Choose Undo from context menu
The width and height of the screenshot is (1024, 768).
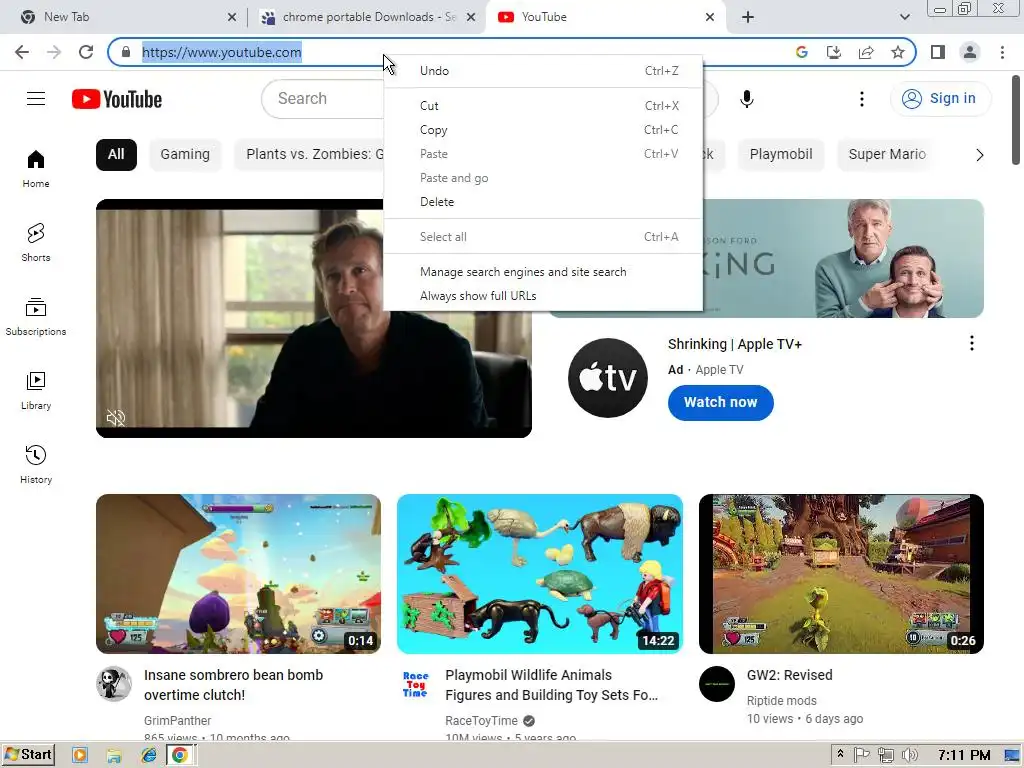pos(543,71)
